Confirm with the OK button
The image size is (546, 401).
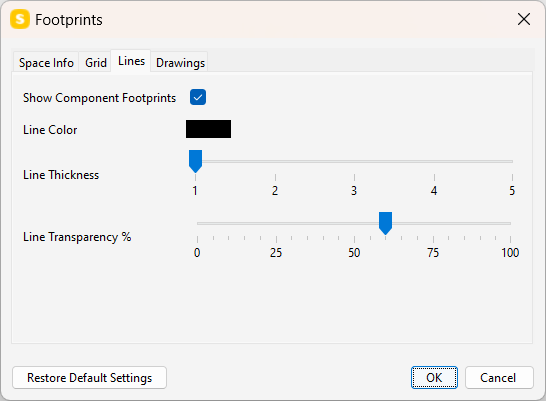click(x=434, y=378)
